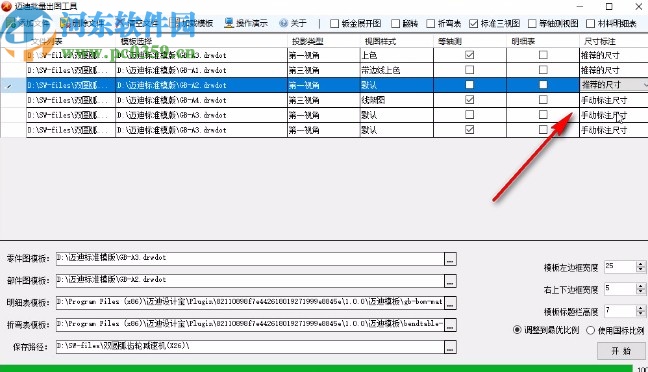Click the GB-A2.drwdot template cell

(201, 85)
